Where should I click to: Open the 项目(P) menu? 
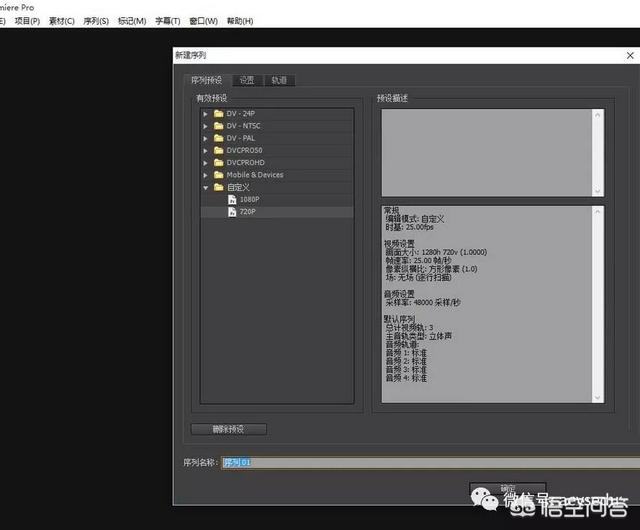(x=27, y=21)
